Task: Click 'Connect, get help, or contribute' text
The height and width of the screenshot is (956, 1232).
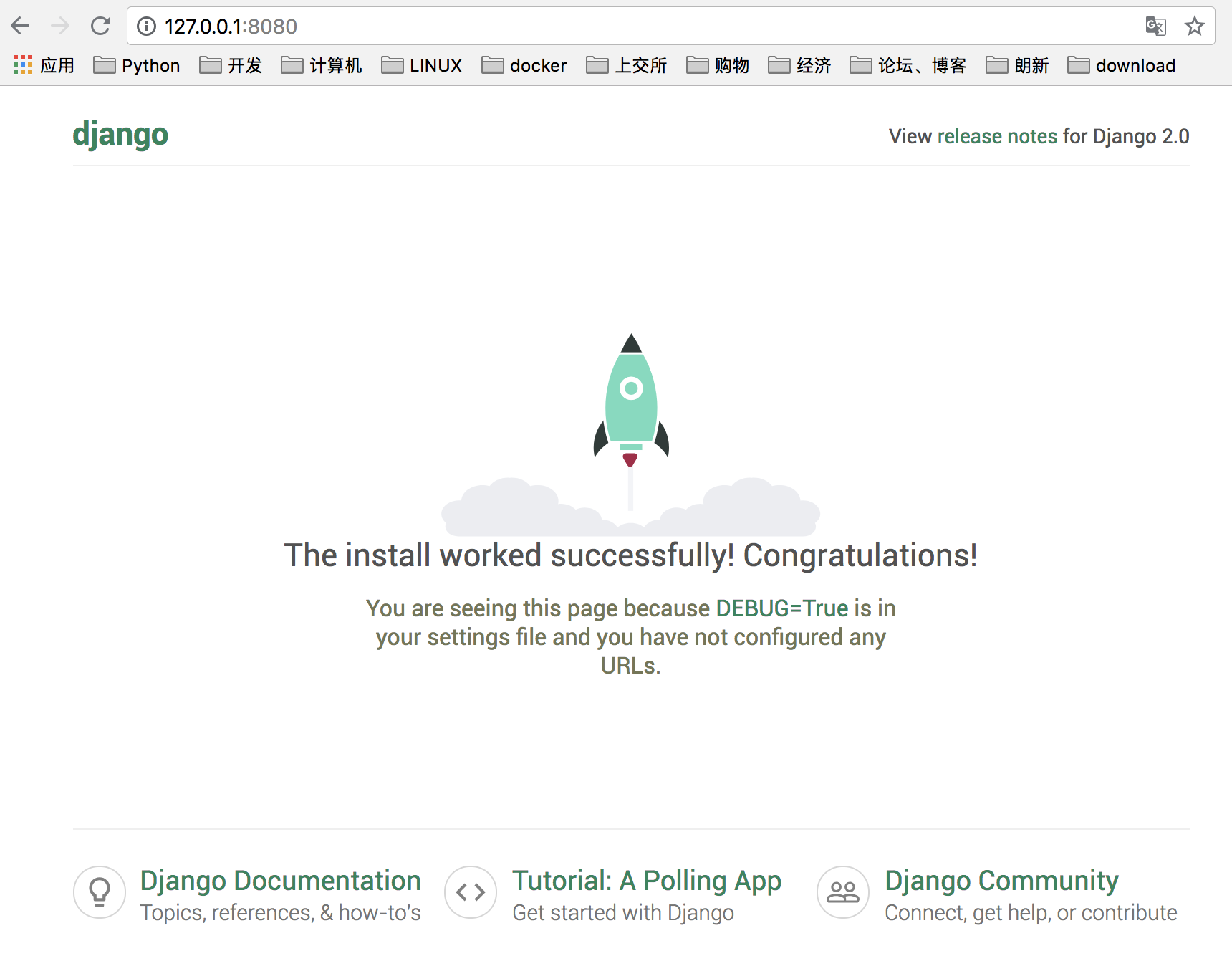Action: point(1031,912)
